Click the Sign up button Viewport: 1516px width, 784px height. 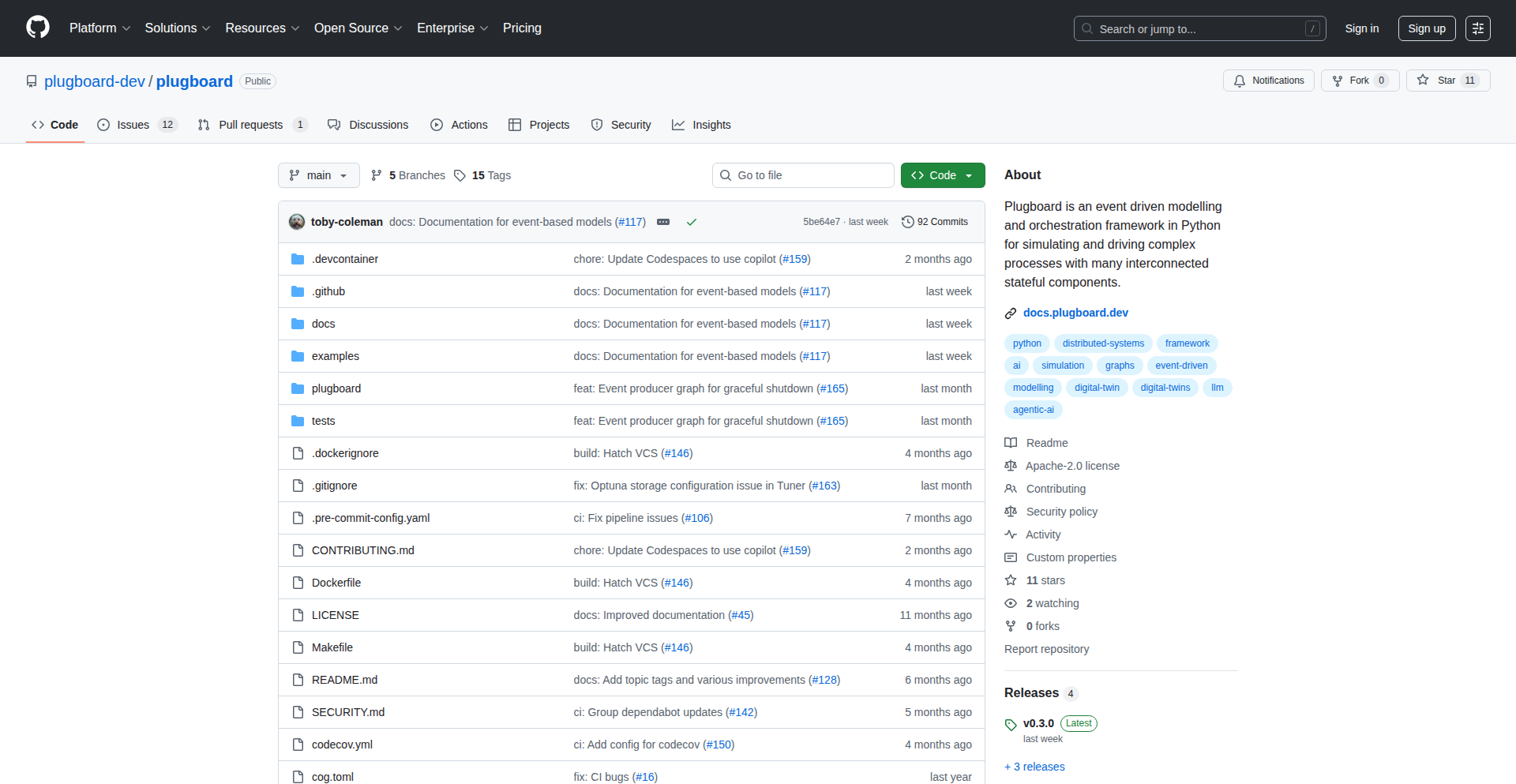(1426, 28)
